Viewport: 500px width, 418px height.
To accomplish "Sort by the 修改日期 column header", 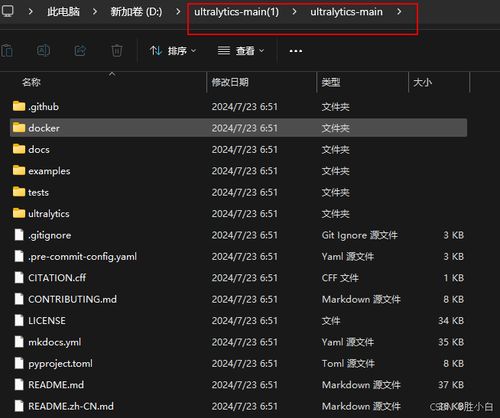I will pyautogui.click(x=230, y=82).
